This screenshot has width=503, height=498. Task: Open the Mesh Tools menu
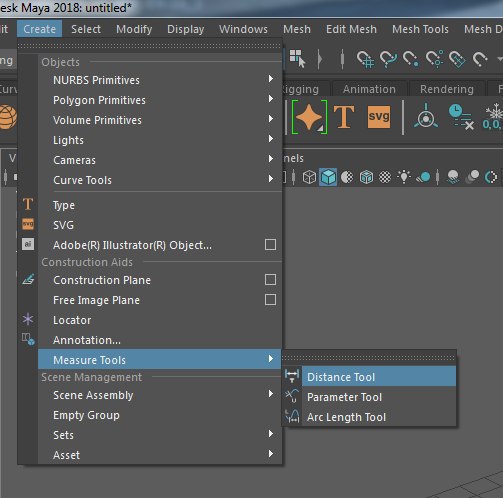(420, 29)
